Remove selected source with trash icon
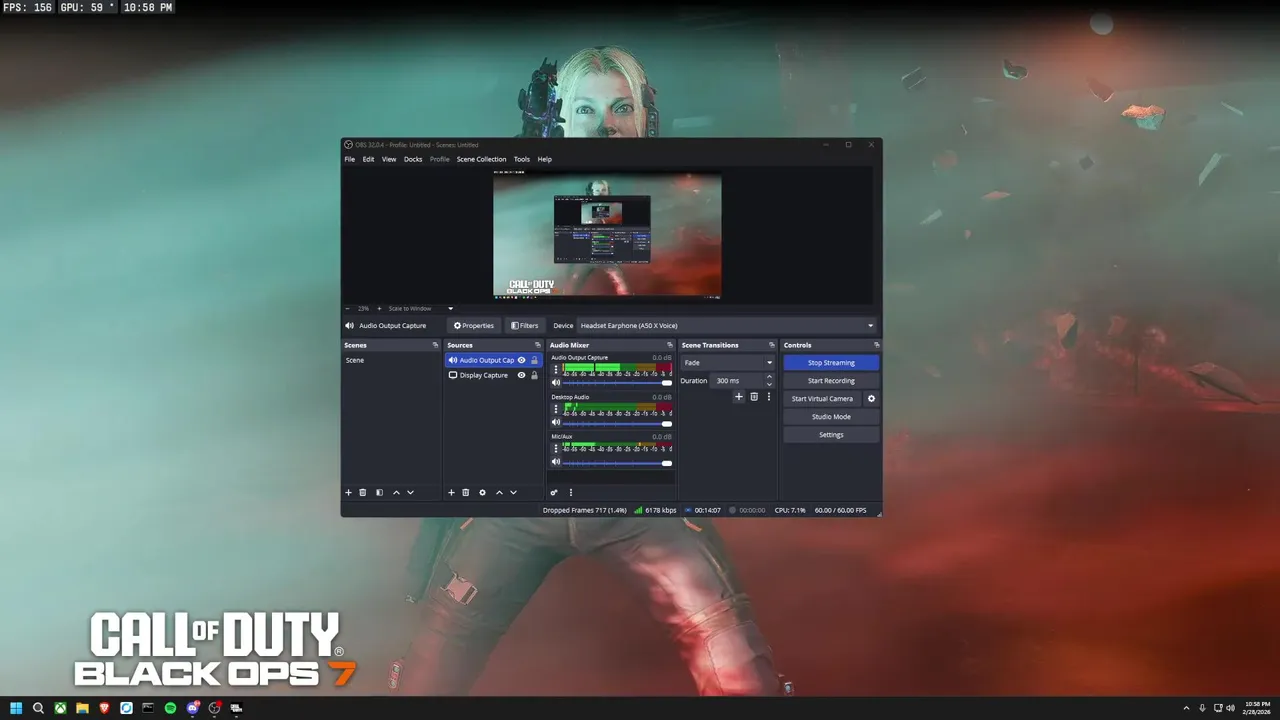 click(x=465, y=492)
